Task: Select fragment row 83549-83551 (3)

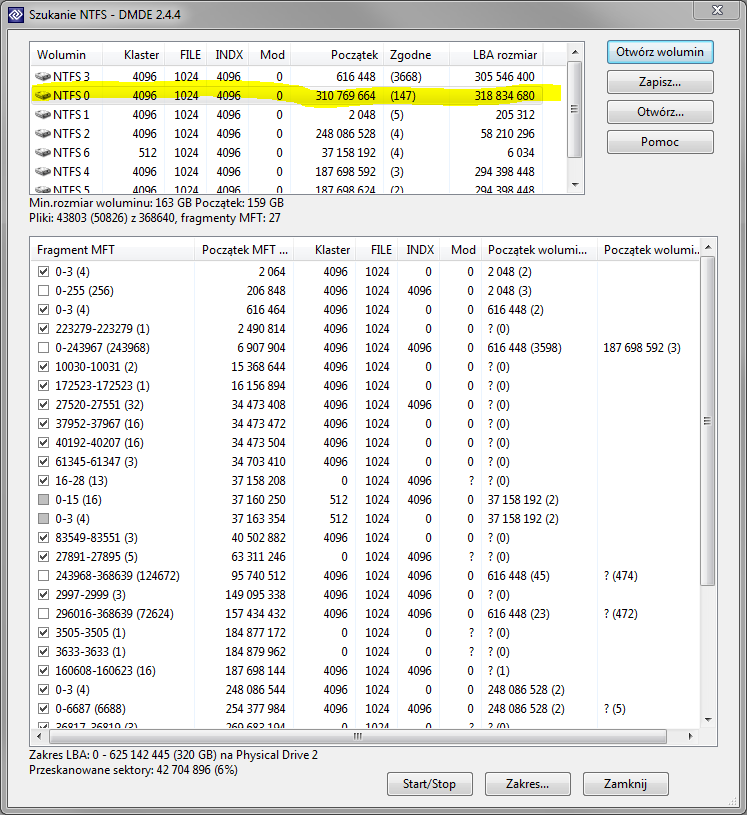Action: (365, 537)
